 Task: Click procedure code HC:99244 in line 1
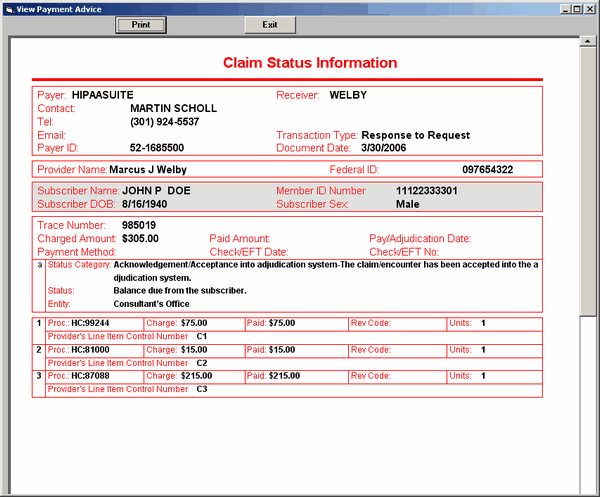pos(90,323)
